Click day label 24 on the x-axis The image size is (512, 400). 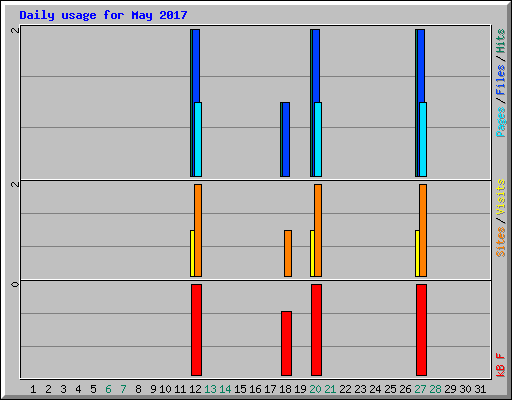coord(375,389)
